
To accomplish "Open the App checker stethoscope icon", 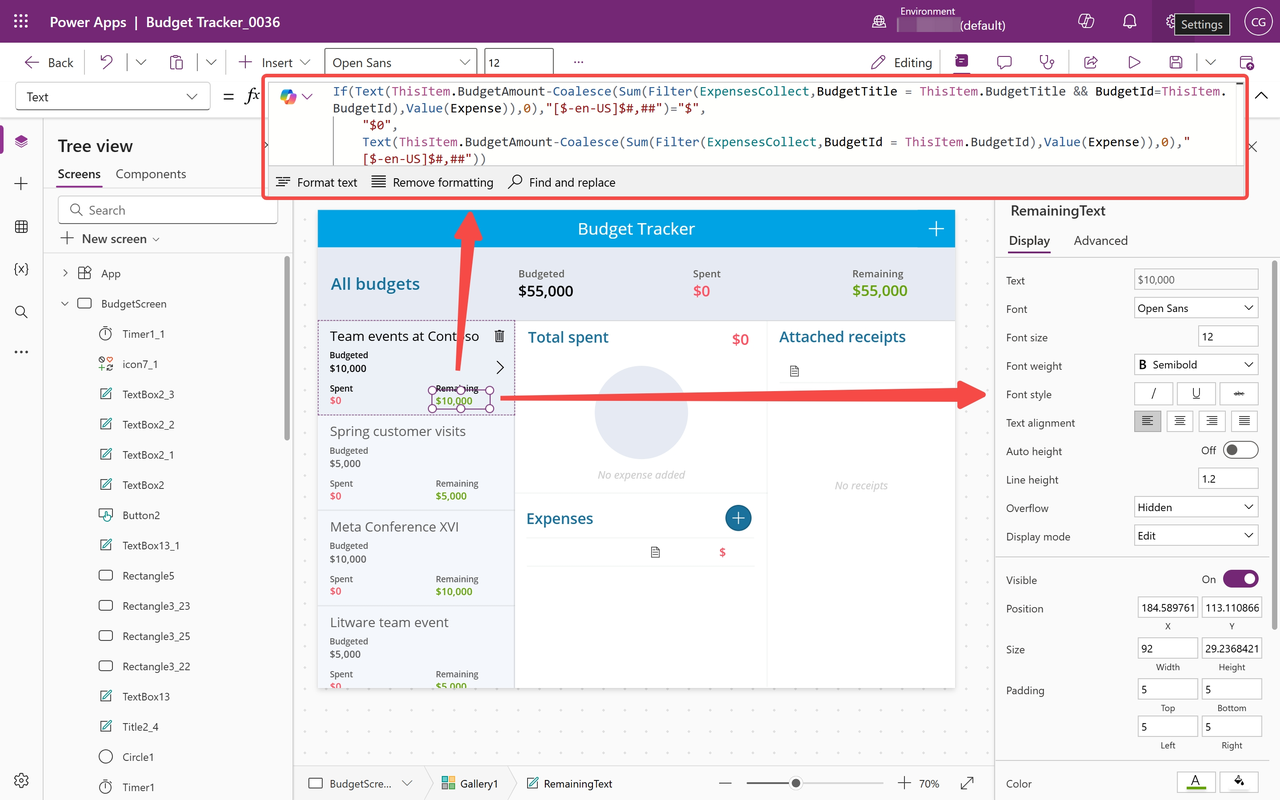I will pyautogui.click(x=1047, y=62).
